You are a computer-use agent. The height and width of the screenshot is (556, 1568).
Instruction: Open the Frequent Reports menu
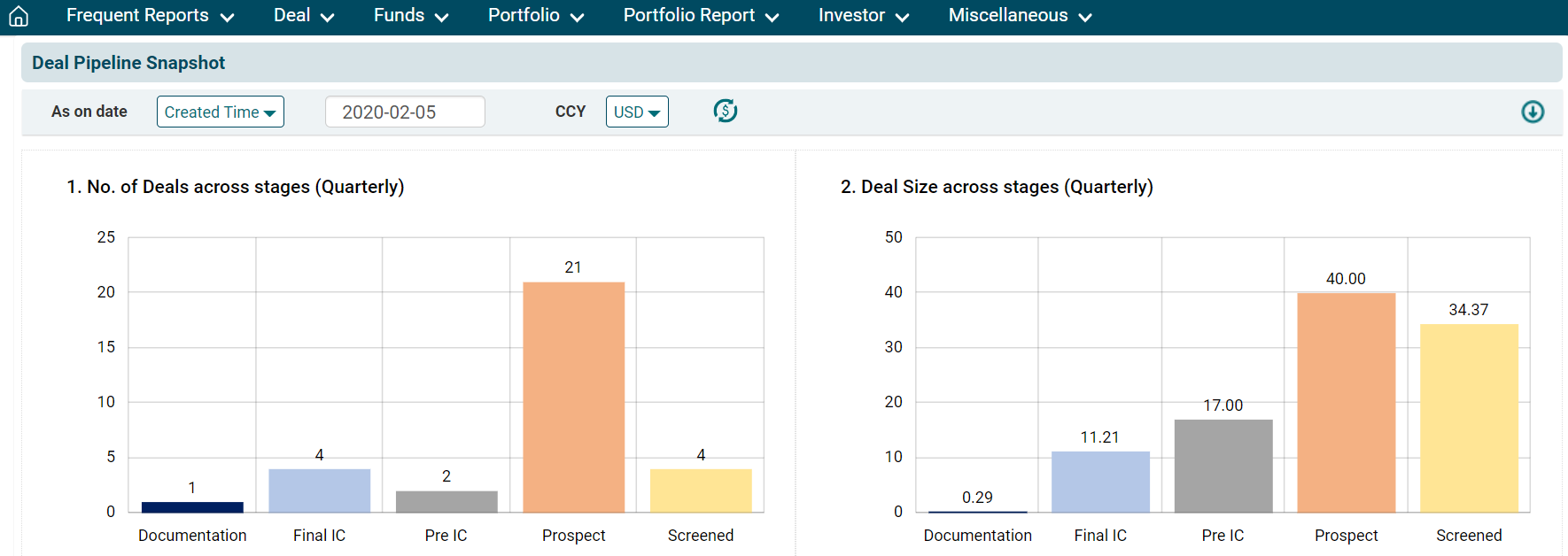tap(150, 16)
